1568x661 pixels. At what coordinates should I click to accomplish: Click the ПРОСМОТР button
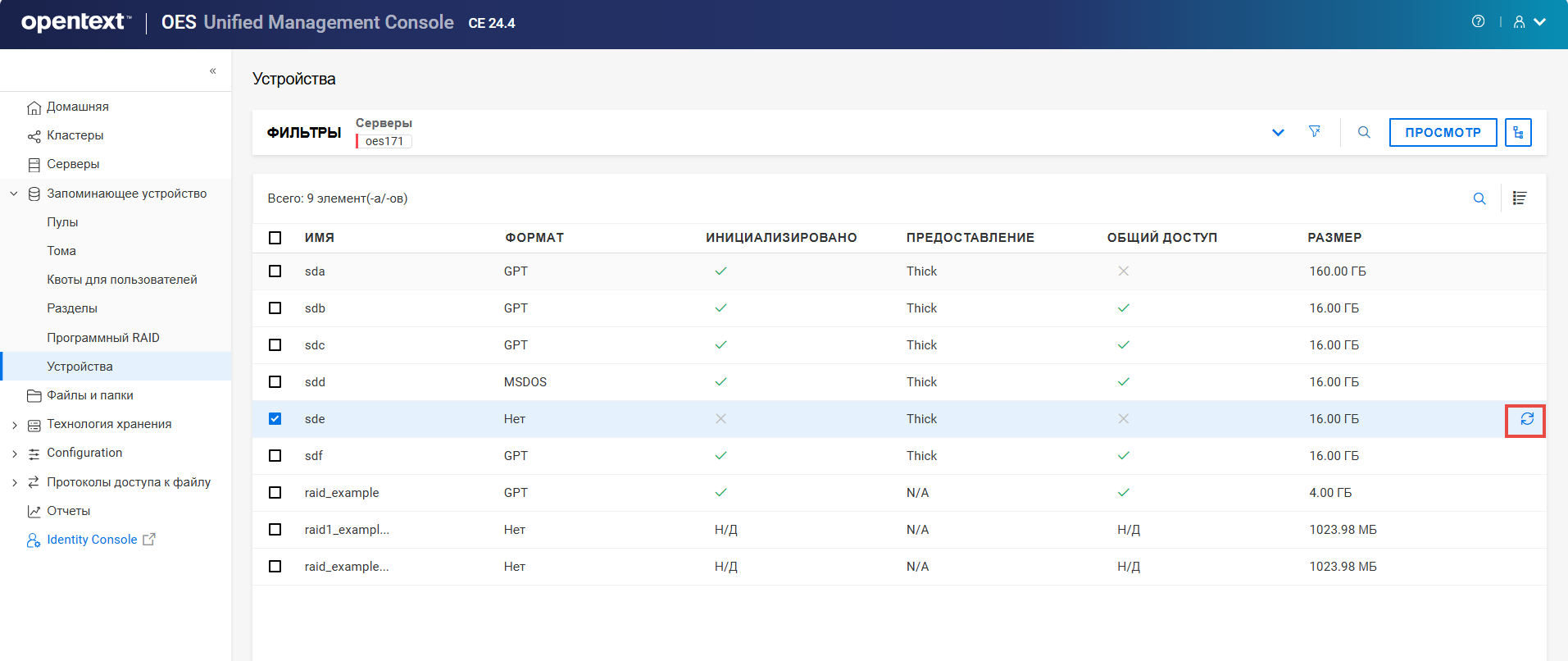[x=1443, y=132]
